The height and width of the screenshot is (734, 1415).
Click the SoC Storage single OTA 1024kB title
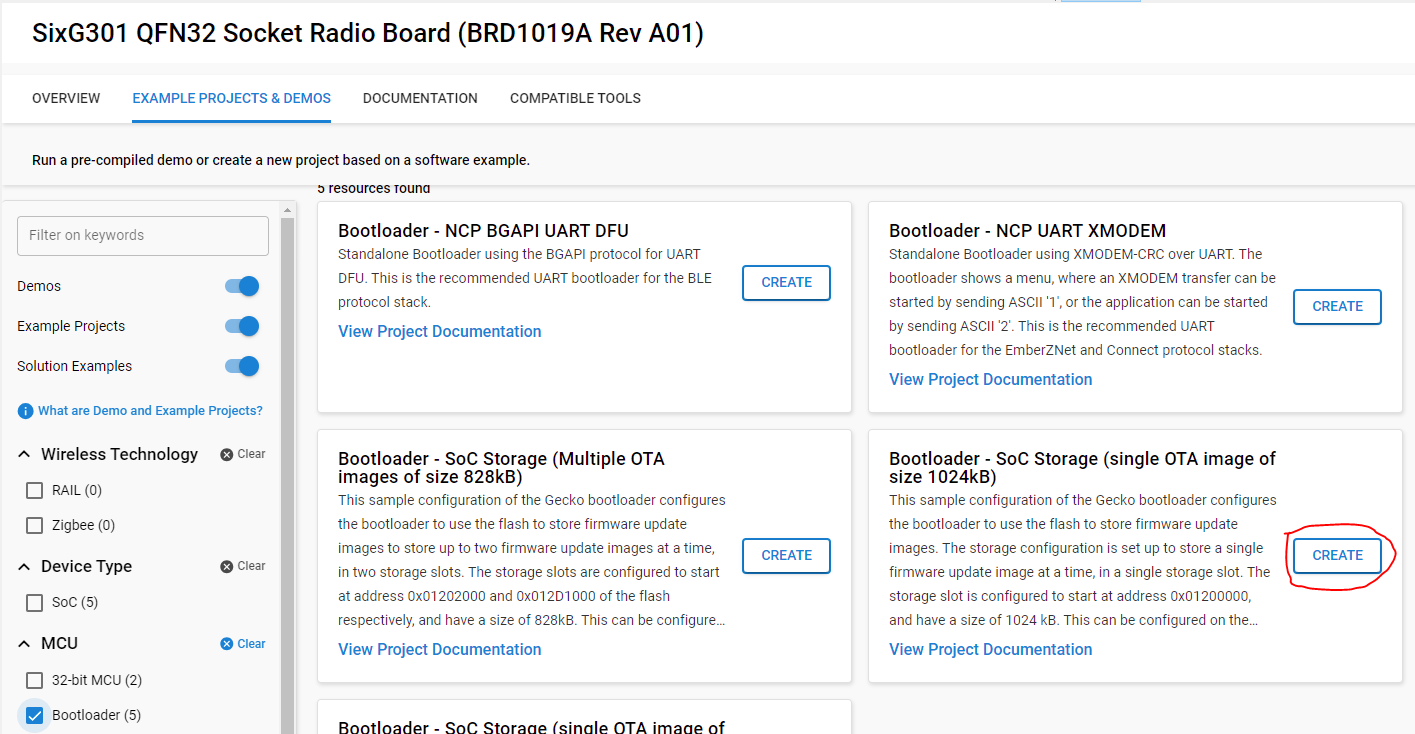point(1083,468)
